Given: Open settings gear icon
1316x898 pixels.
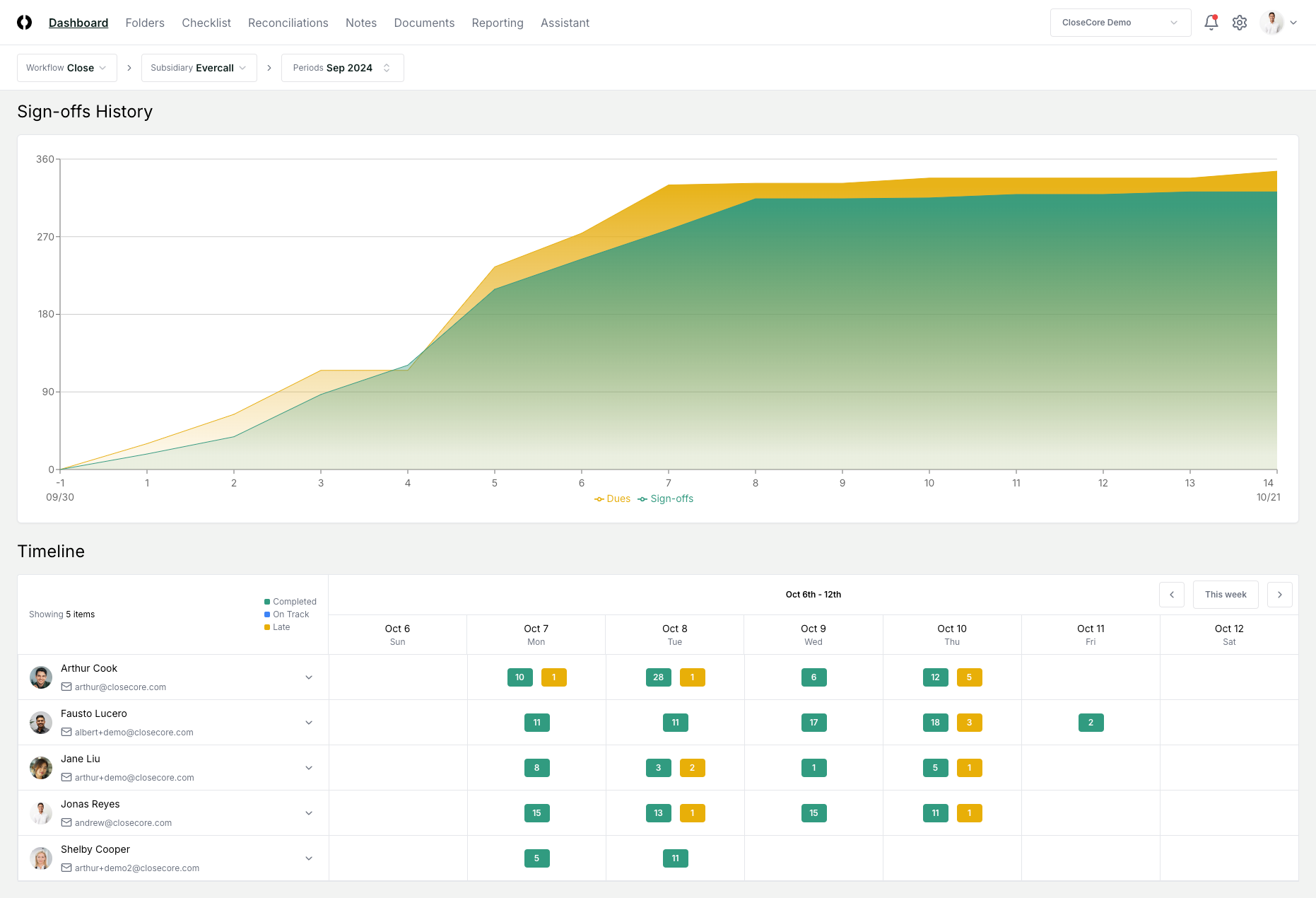Looking at the screenshot, I should click(1239, 23).
